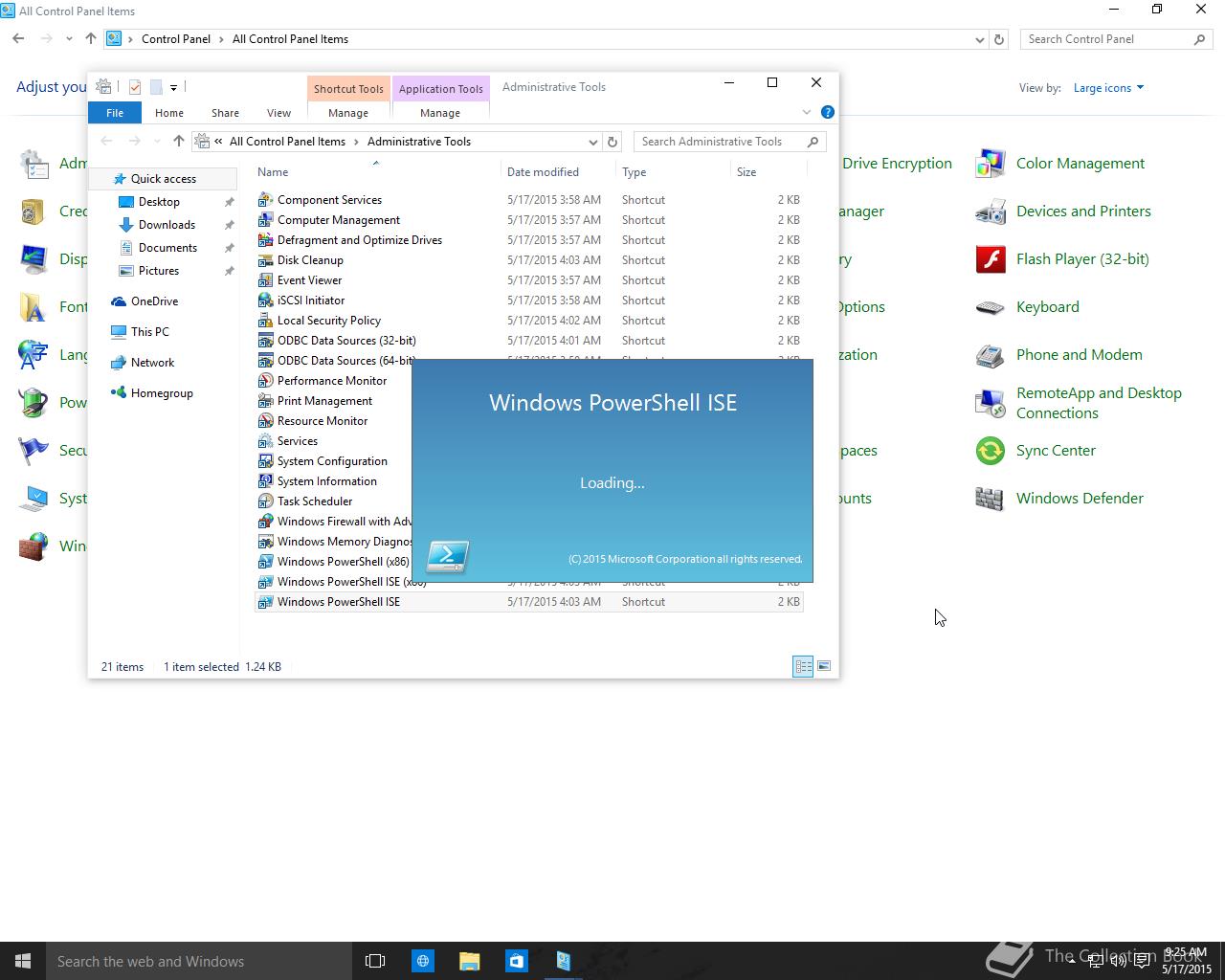Click the Search the web and Windows box
The image size is (1225, 980).
point(199,961)
